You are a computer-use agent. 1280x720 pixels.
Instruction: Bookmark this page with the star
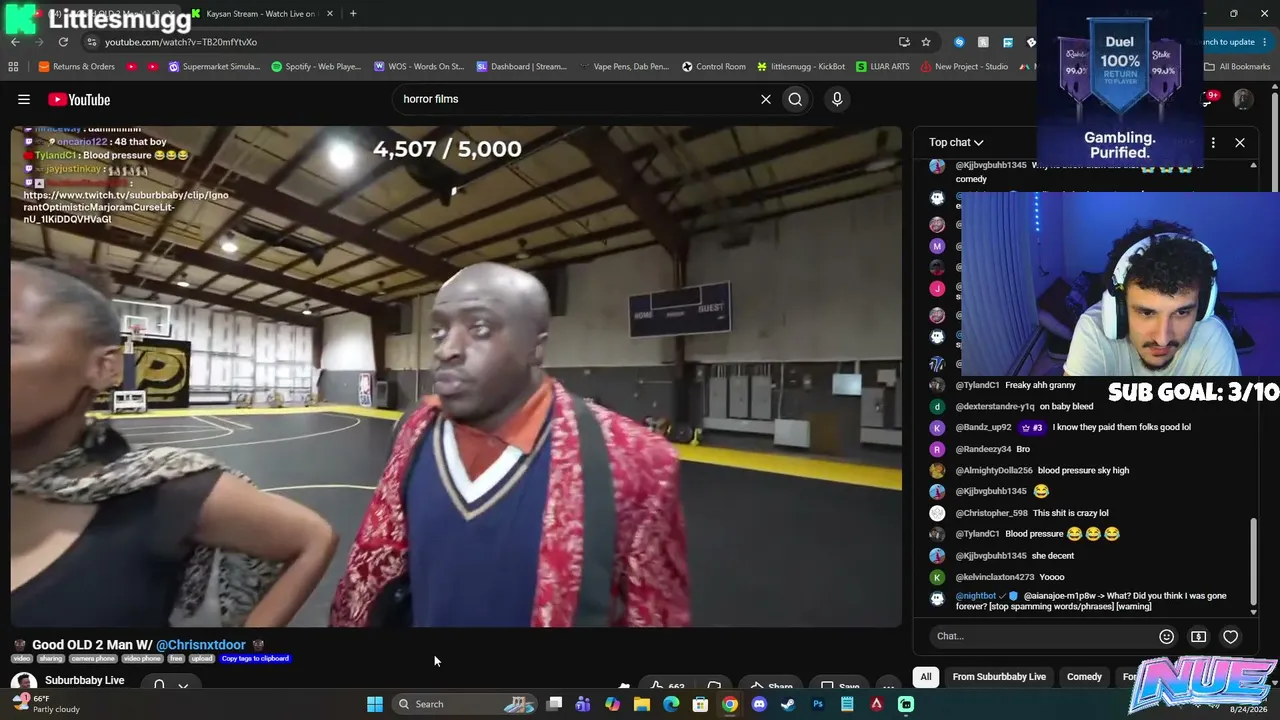(x=926, y=42)
